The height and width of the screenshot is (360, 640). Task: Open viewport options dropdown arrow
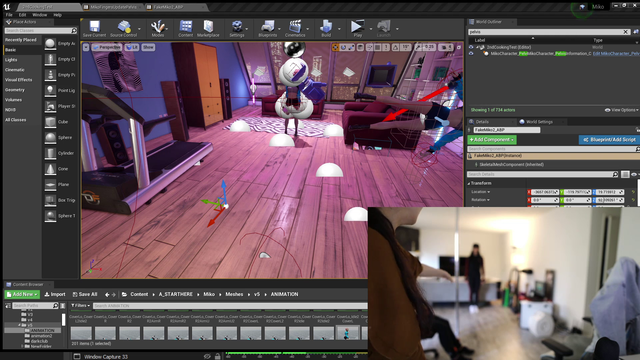click(86, 47)
